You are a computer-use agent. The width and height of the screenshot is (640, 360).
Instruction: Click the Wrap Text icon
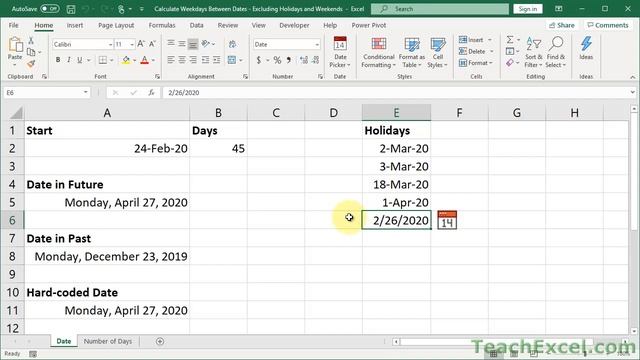(232, 44)
